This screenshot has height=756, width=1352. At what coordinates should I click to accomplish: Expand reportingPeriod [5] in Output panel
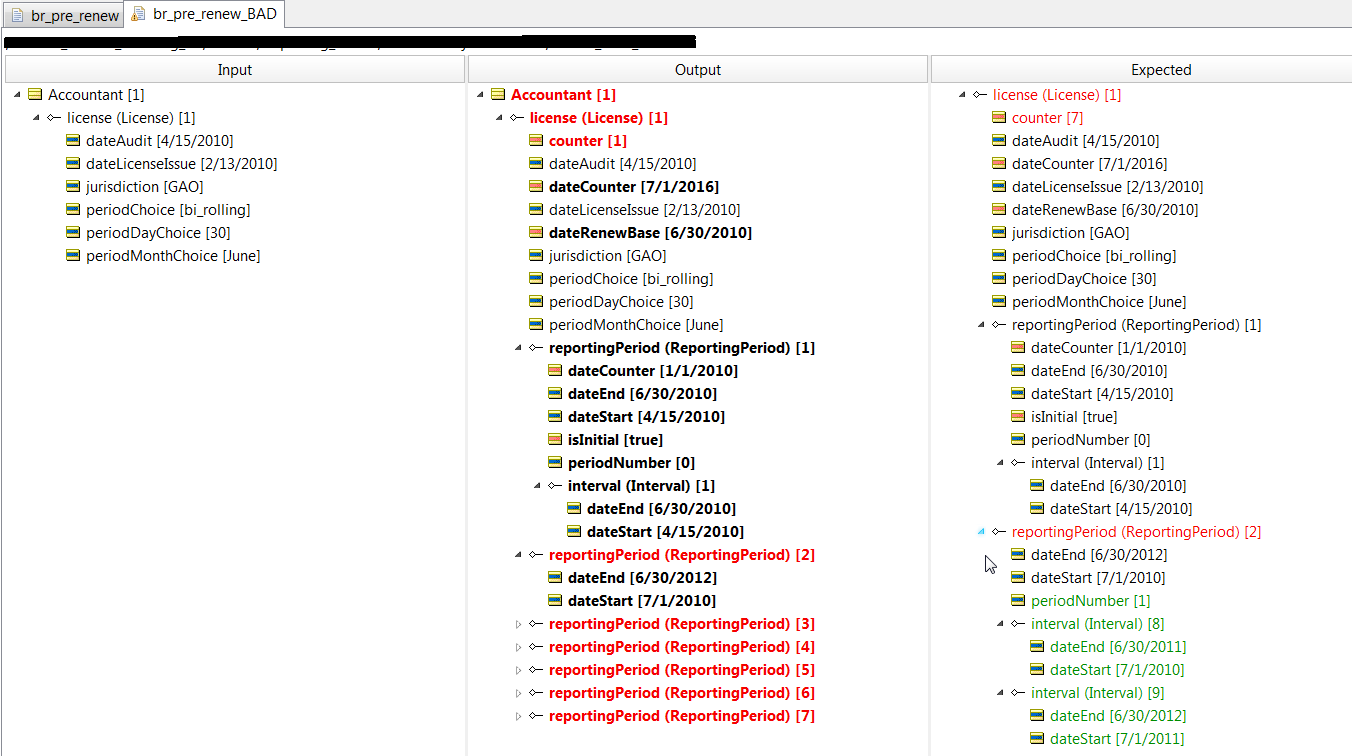click(x=518, y=670)
